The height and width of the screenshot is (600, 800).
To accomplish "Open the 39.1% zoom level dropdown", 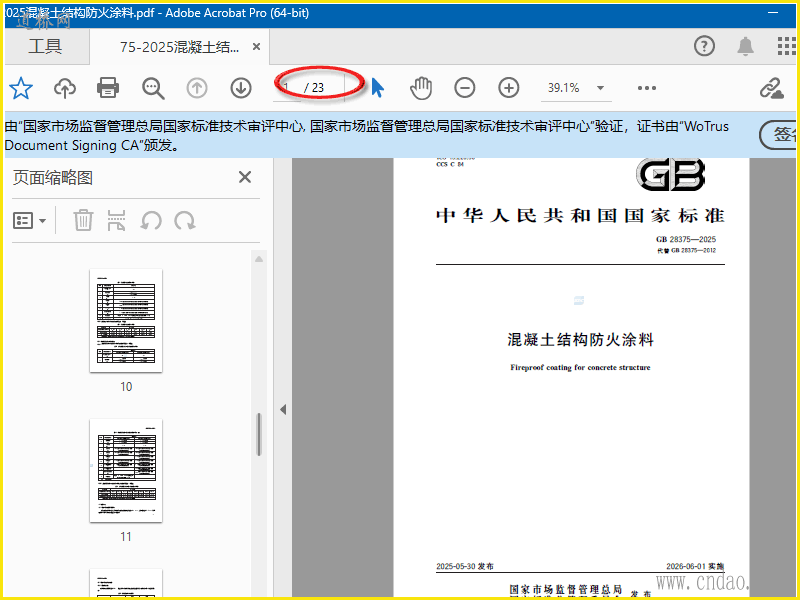I will pyautogui.click(x=601, y=88).
